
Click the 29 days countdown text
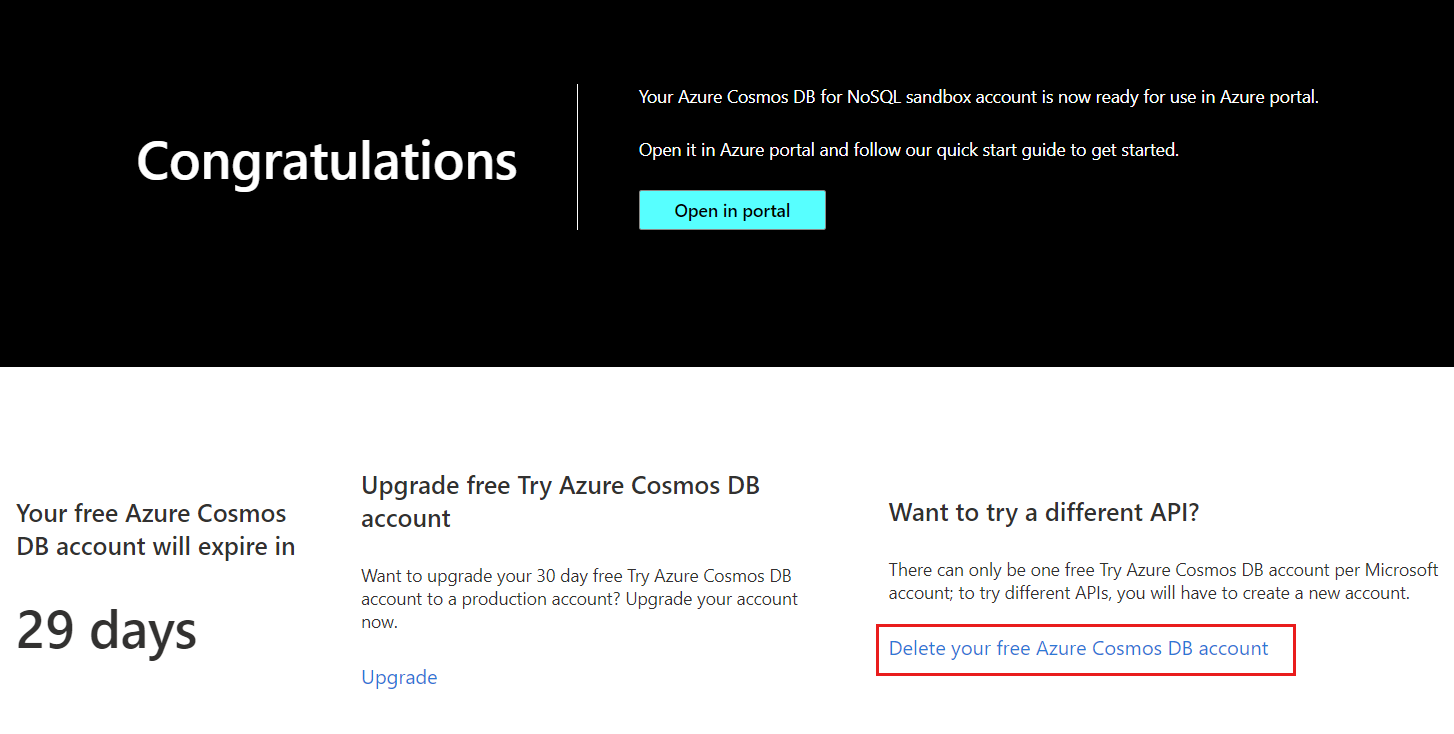107,630
